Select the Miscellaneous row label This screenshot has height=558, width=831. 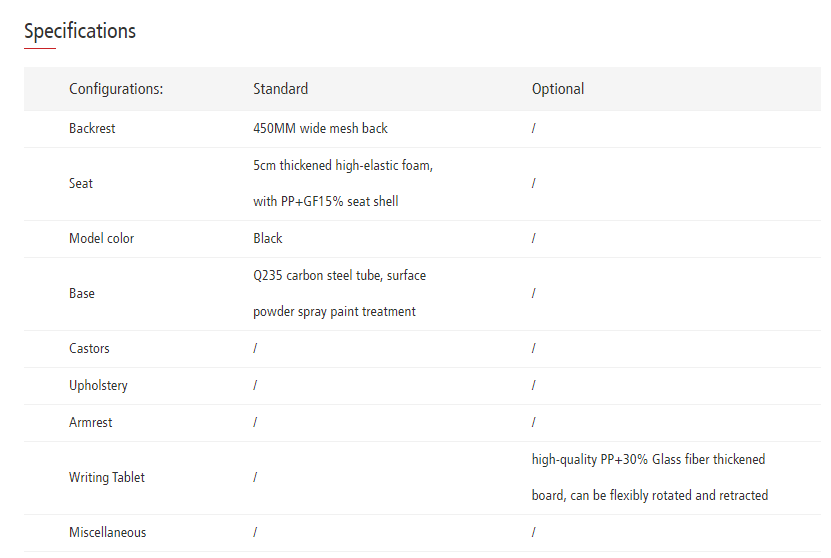107,533
